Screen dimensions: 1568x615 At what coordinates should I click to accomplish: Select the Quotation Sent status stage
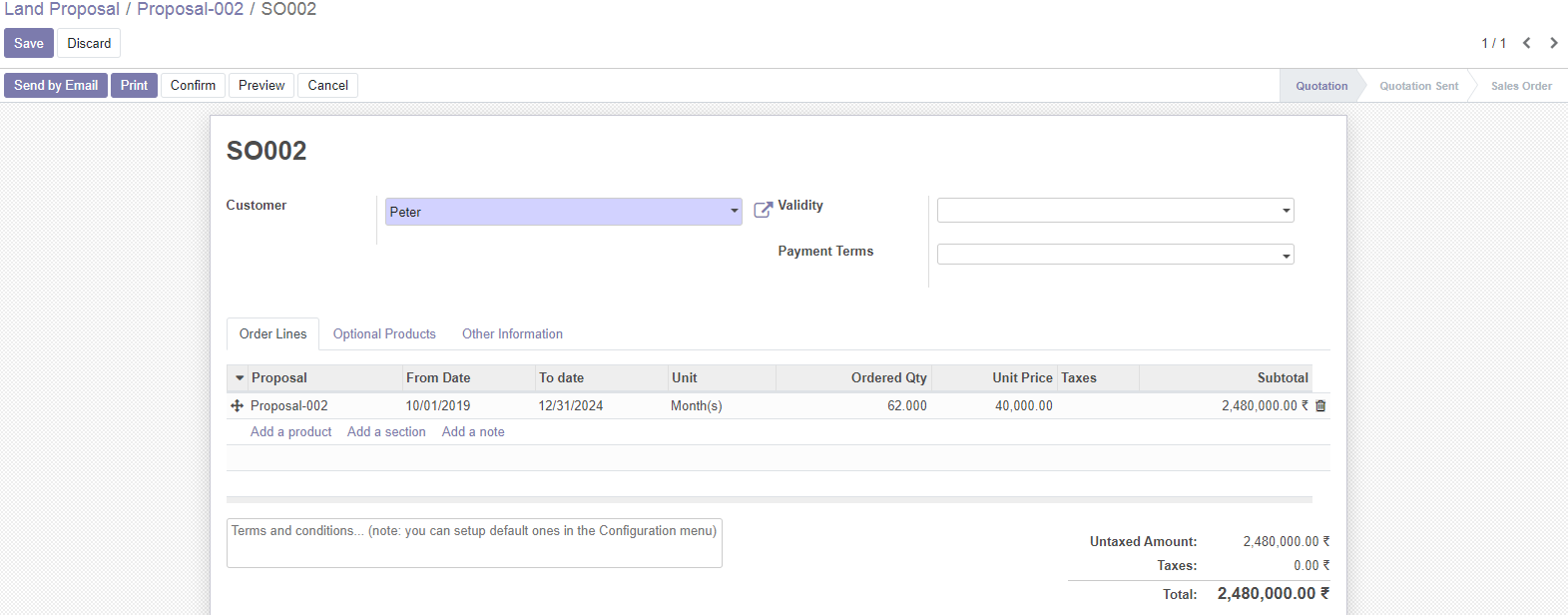pyautogui.click(x=1418, y=86)
